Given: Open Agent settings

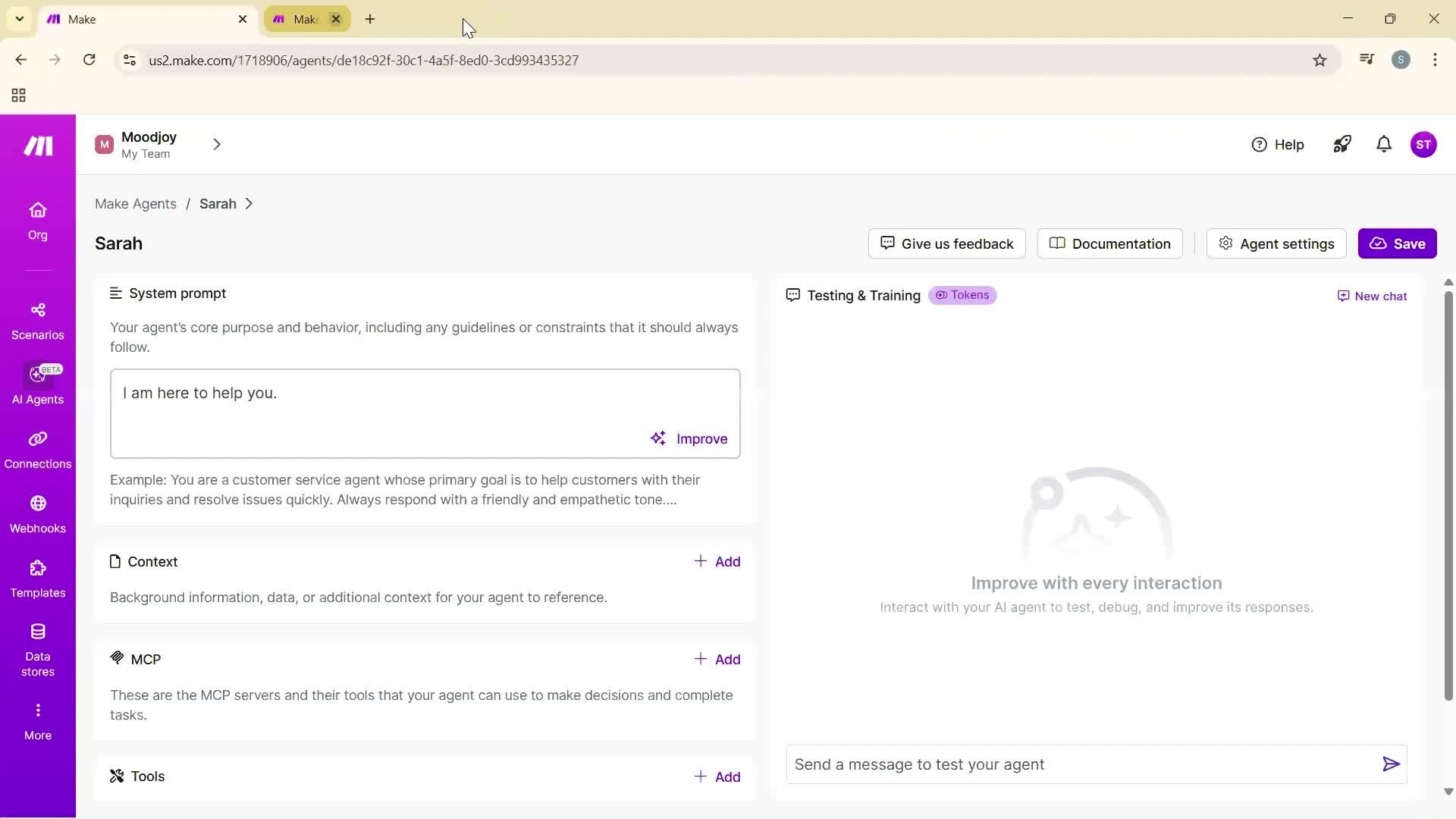Looking at the screenshot, I should click(1276, 243).
